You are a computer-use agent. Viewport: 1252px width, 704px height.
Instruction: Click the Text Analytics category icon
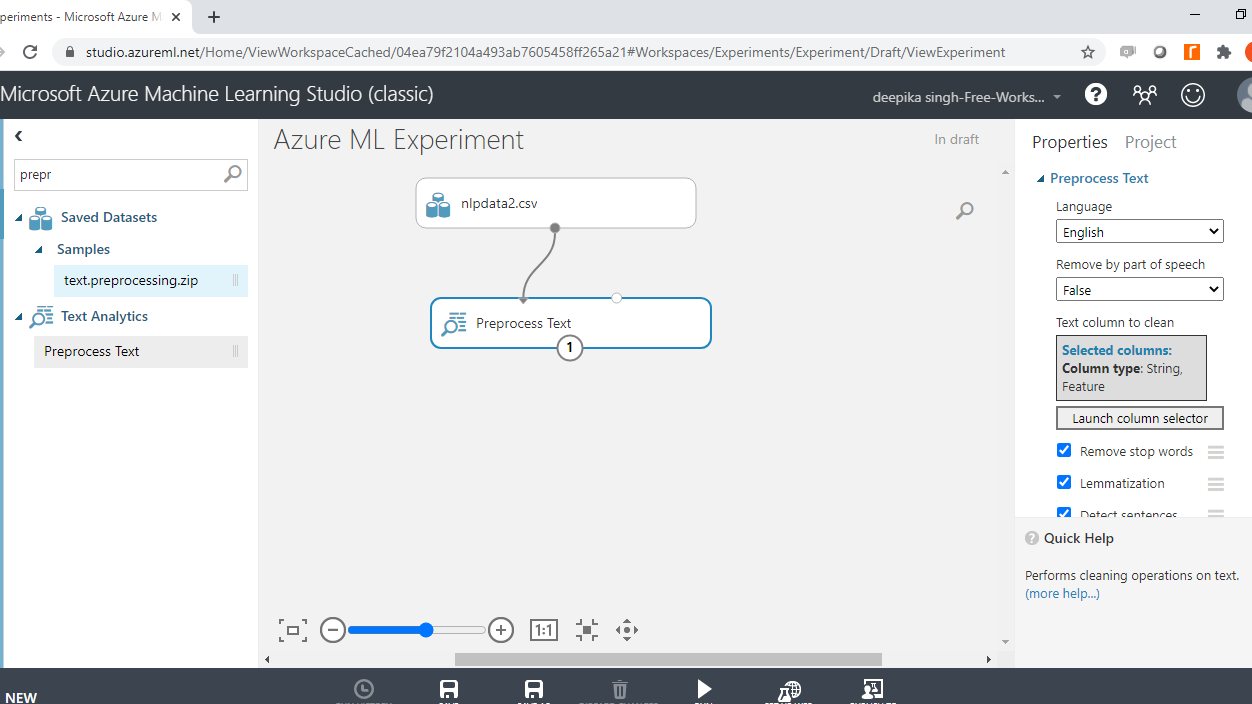tap(41, 317)
